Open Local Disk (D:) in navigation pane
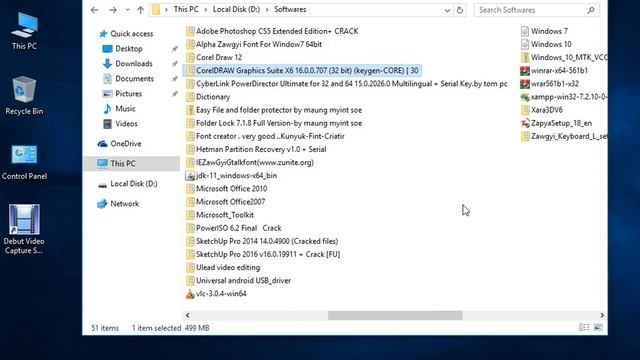640x360 pixels. pyautogui.click(x=127, y=184)
